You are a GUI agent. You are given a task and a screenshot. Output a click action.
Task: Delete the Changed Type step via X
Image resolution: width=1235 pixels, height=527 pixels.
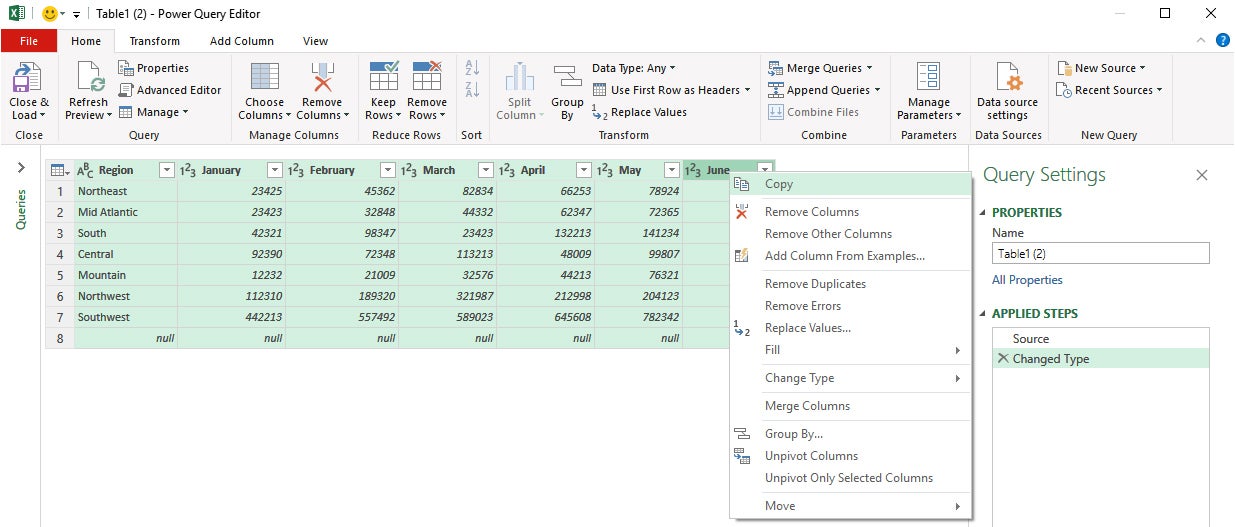[1002, 358]
